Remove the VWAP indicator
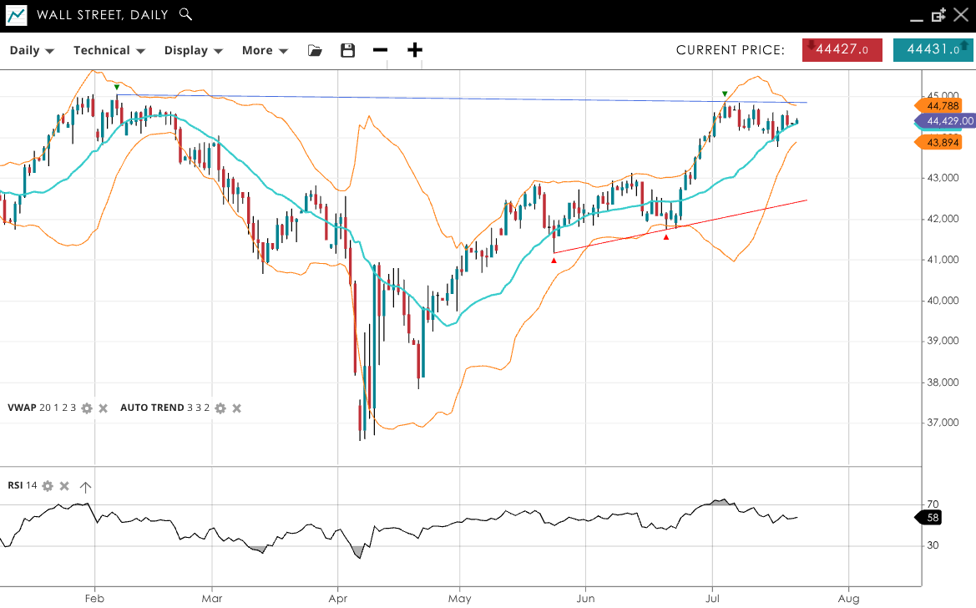 pos(103,408)
